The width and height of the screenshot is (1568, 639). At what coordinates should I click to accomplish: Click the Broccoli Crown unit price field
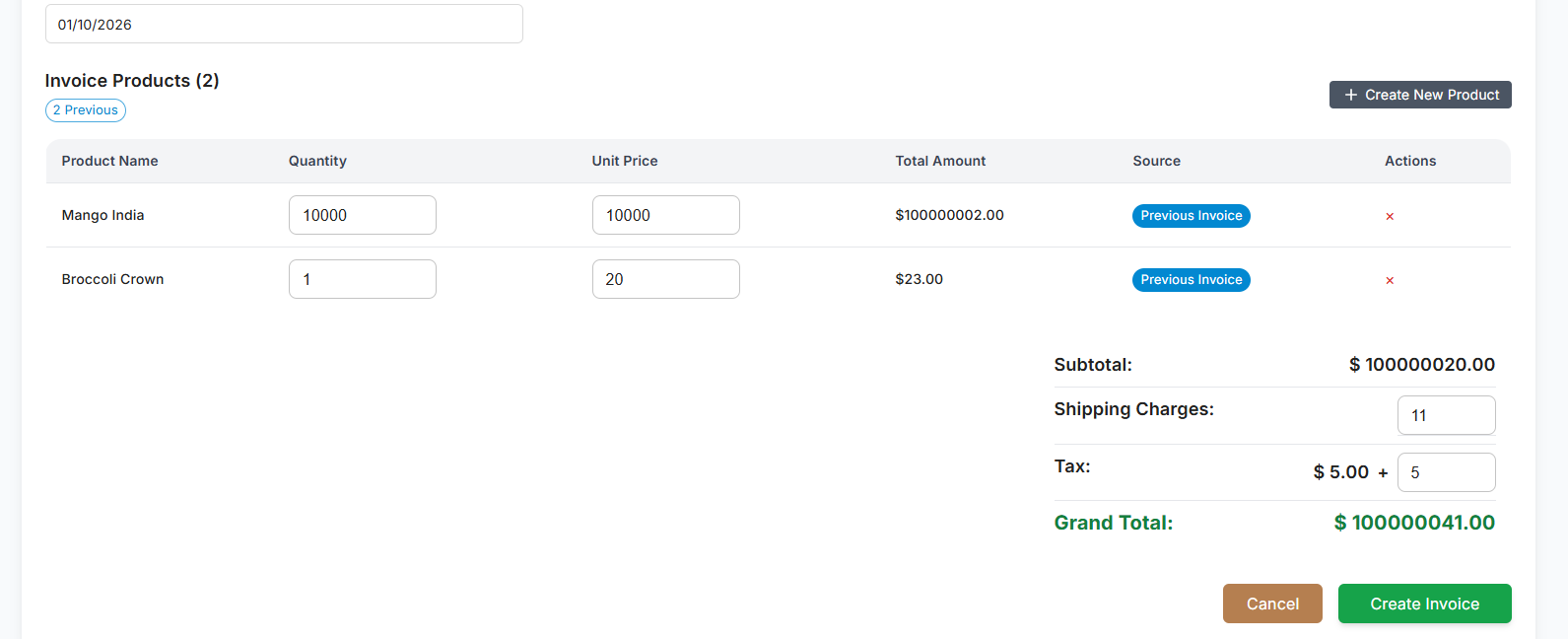click(665, 279)
